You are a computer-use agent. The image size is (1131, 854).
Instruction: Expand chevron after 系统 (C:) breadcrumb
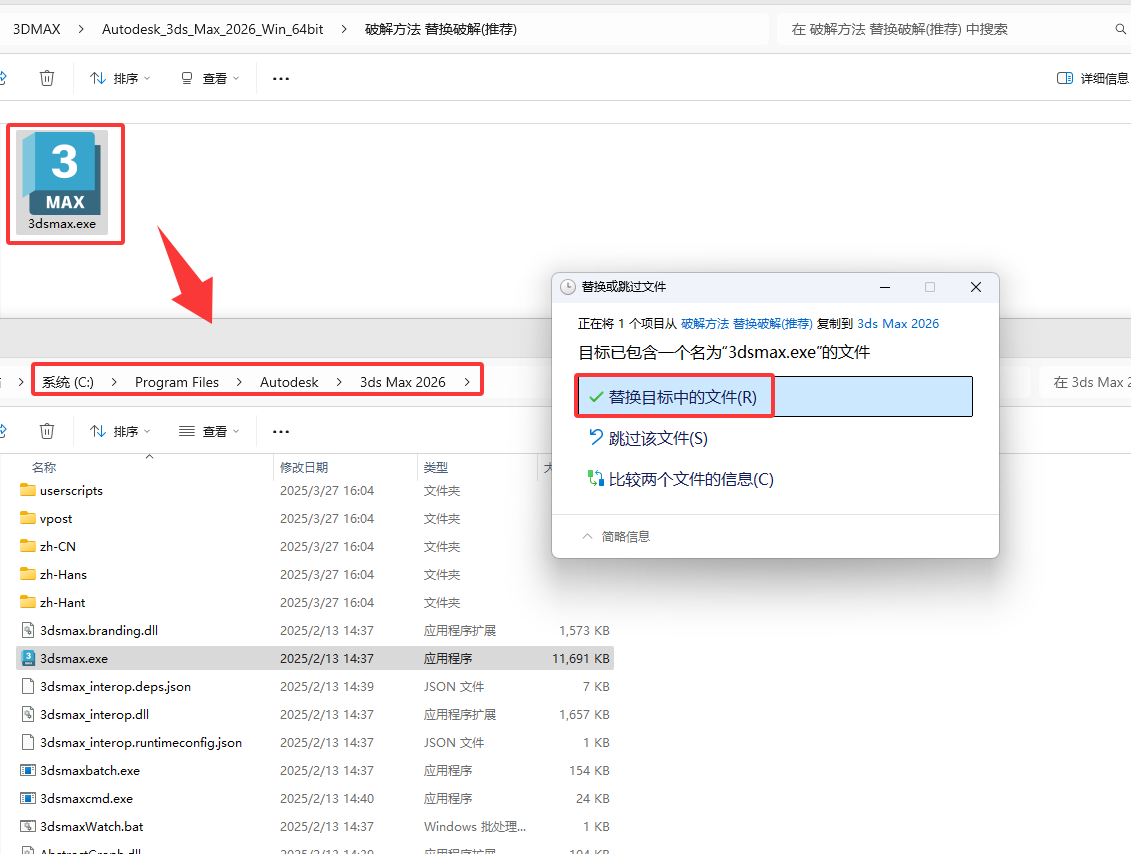tap(114, 382)
